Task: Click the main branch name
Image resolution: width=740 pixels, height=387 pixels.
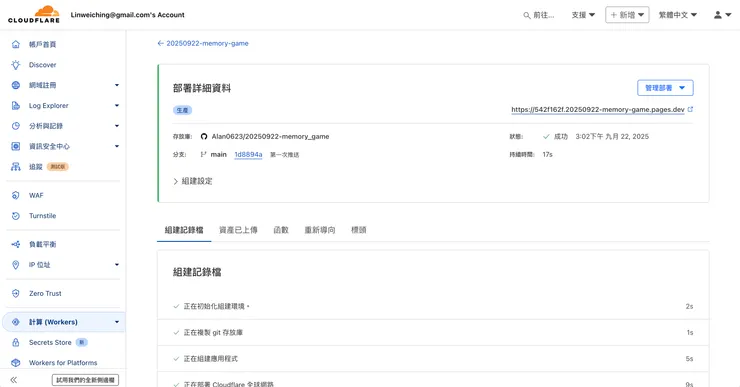Action: pos(219,154)
